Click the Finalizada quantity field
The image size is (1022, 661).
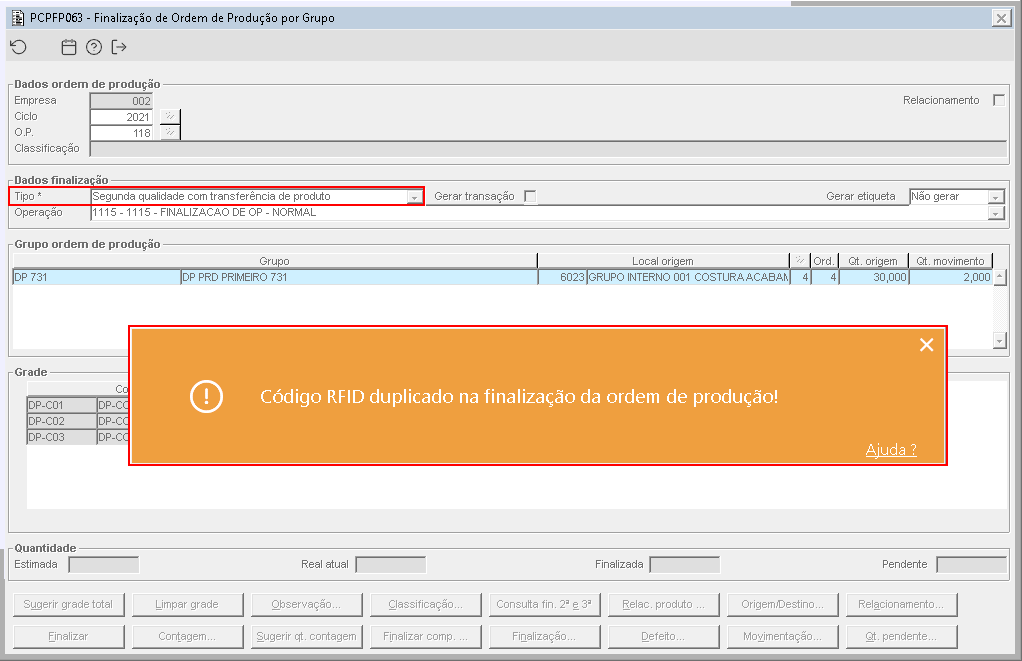coord(684,565)
